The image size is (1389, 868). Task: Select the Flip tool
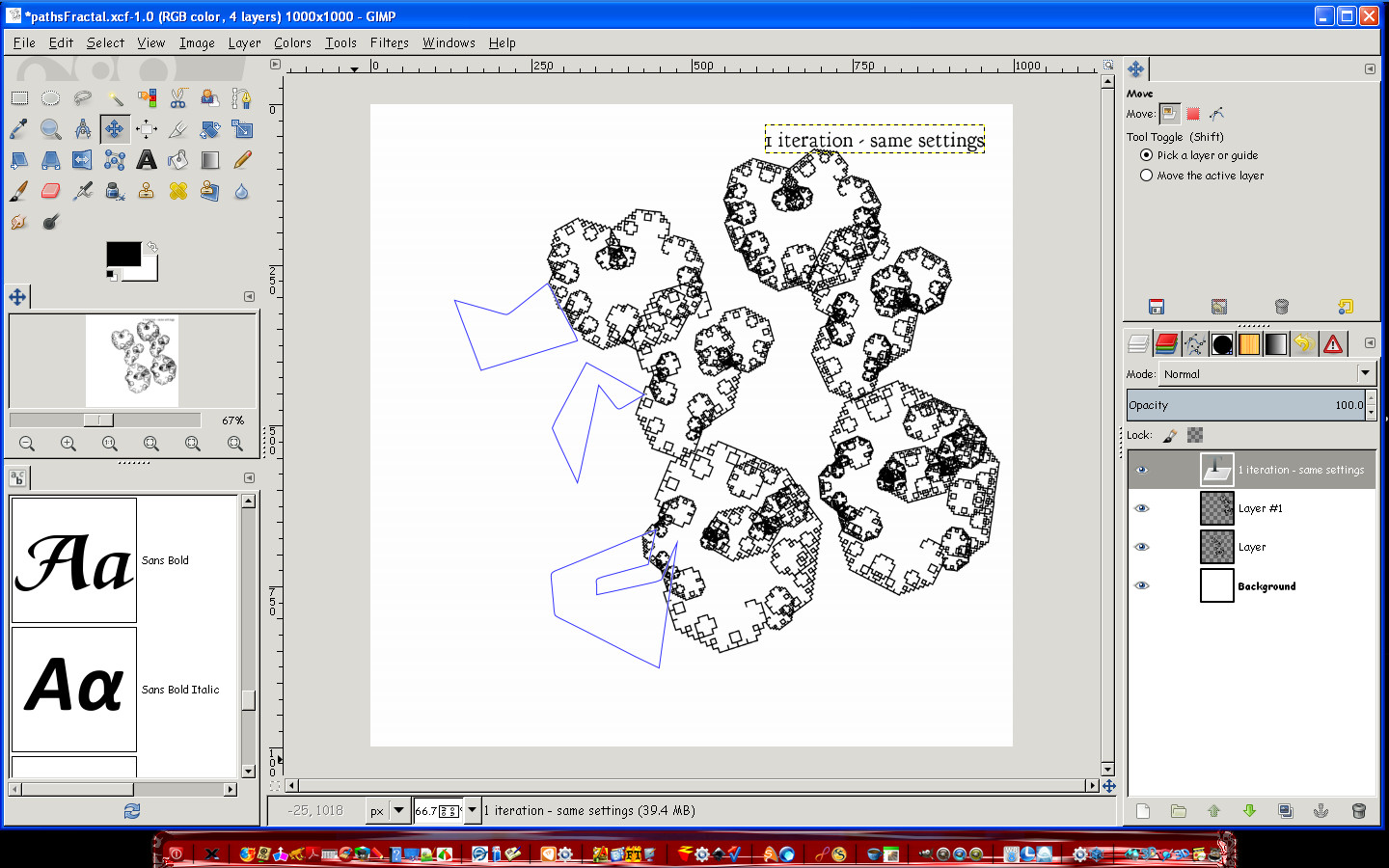83,160
